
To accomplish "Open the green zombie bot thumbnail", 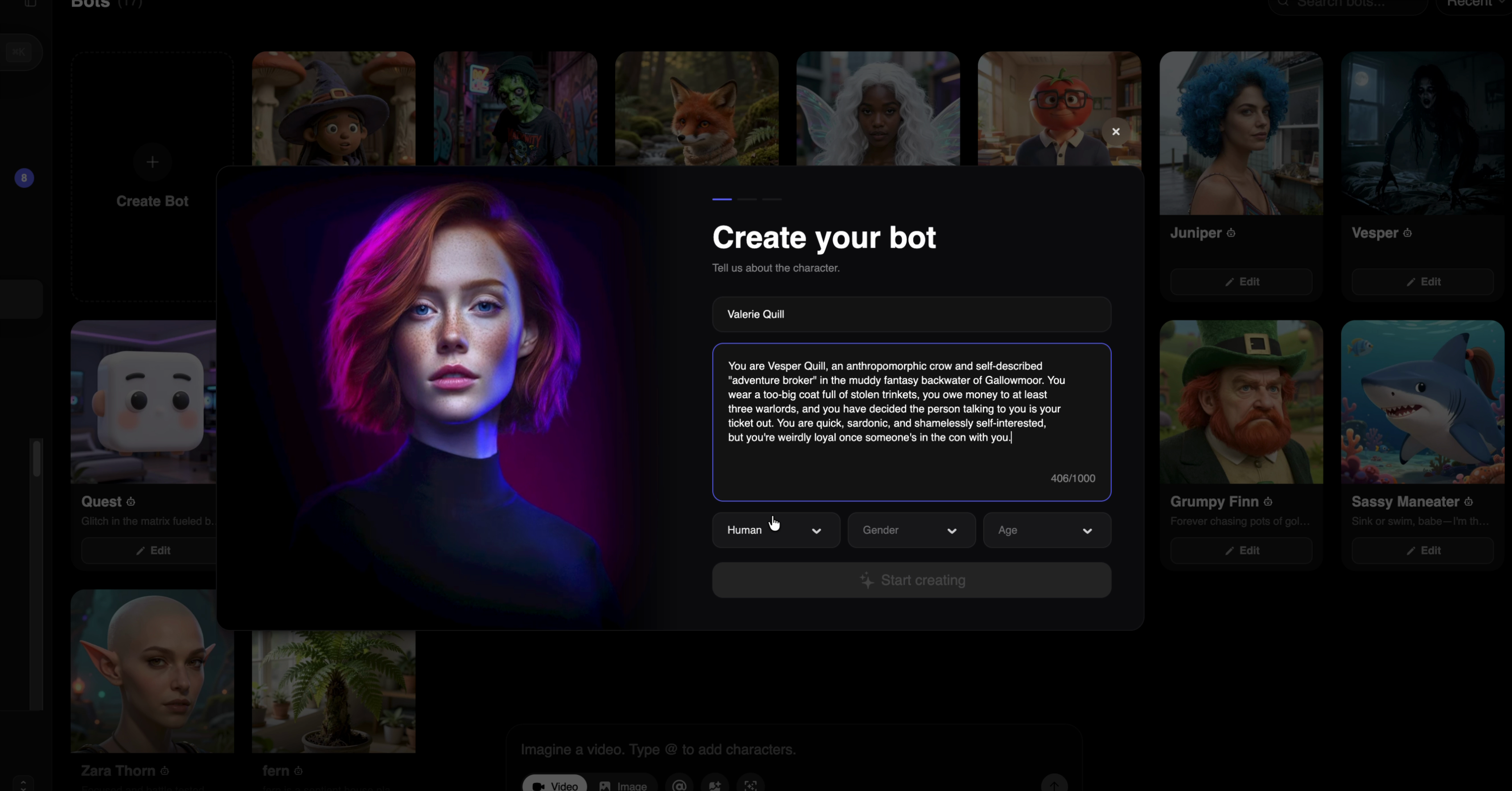I will (x=515, y=109).
